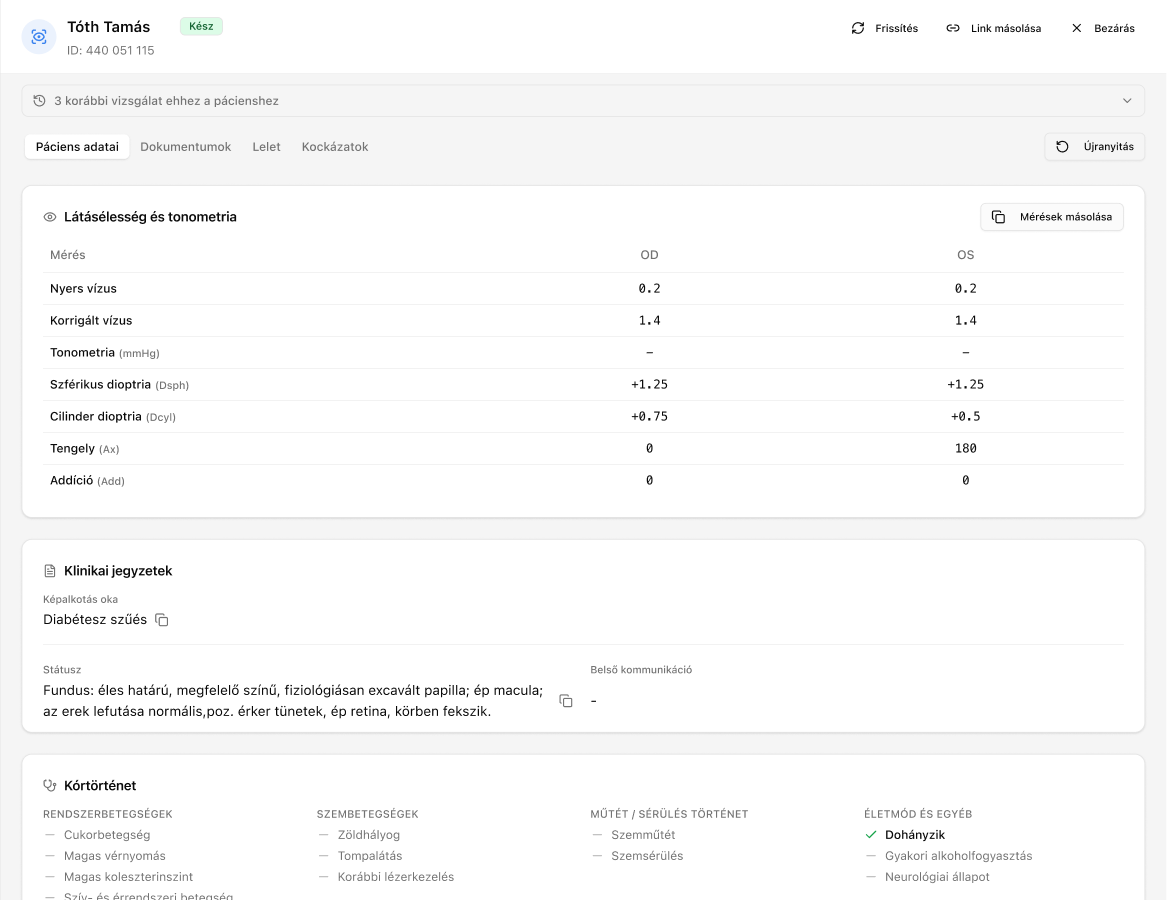
Task: Click the document icon beside Klinikai jegyzetek
Action: pyautogui.click(x=50, y=571)
